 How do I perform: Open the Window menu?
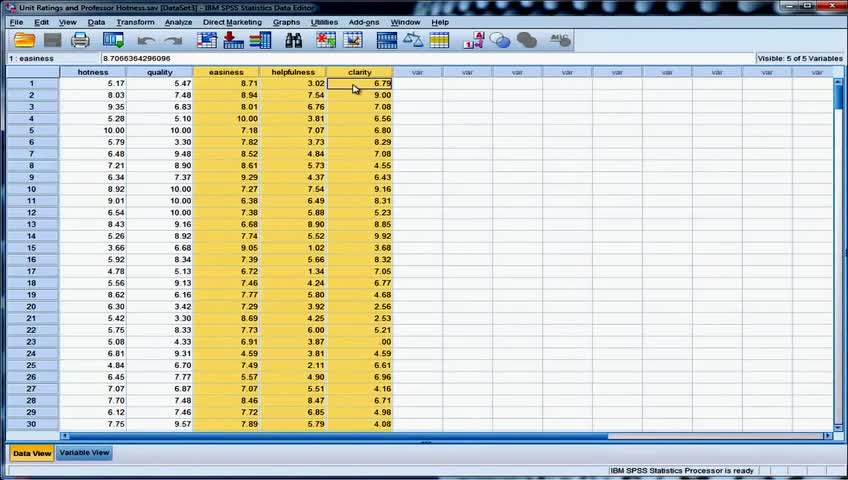405,22
